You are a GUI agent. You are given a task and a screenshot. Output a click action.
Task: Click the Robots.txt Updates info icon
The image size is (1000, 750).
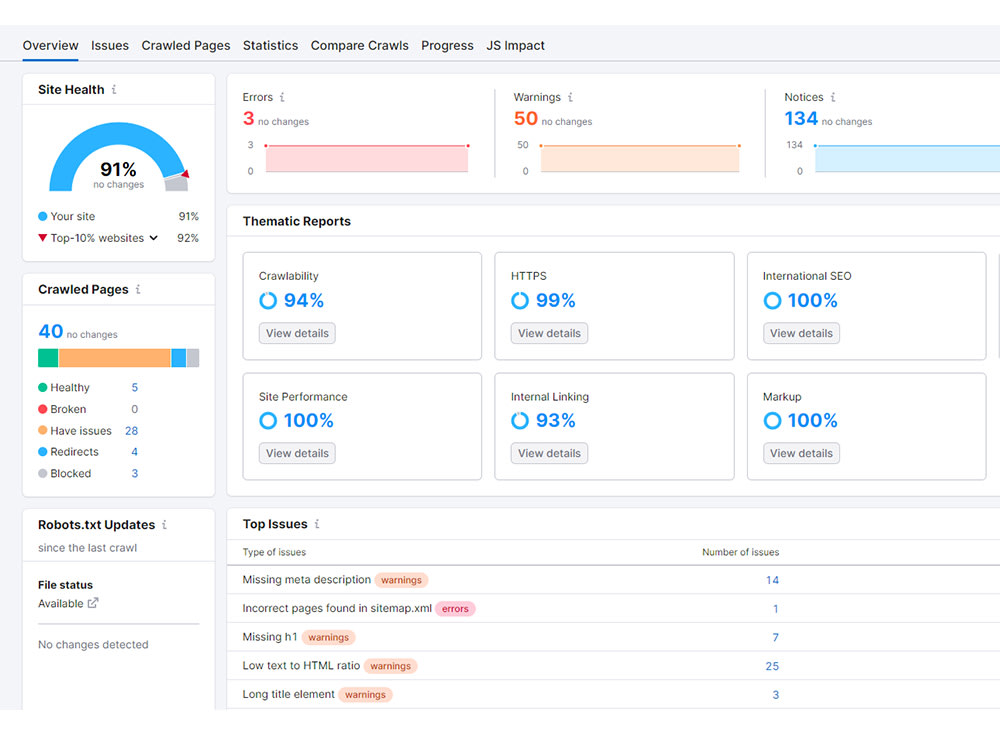pyautogui.click(x=165, y=524)
